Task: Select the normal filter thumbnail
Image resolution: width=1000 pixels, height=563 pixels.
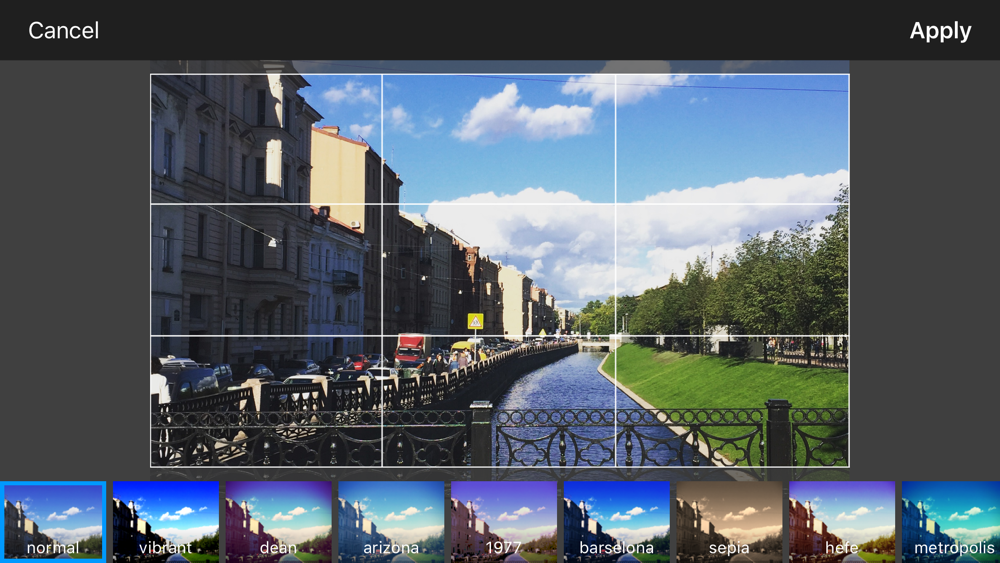Action: pos(53,522)
